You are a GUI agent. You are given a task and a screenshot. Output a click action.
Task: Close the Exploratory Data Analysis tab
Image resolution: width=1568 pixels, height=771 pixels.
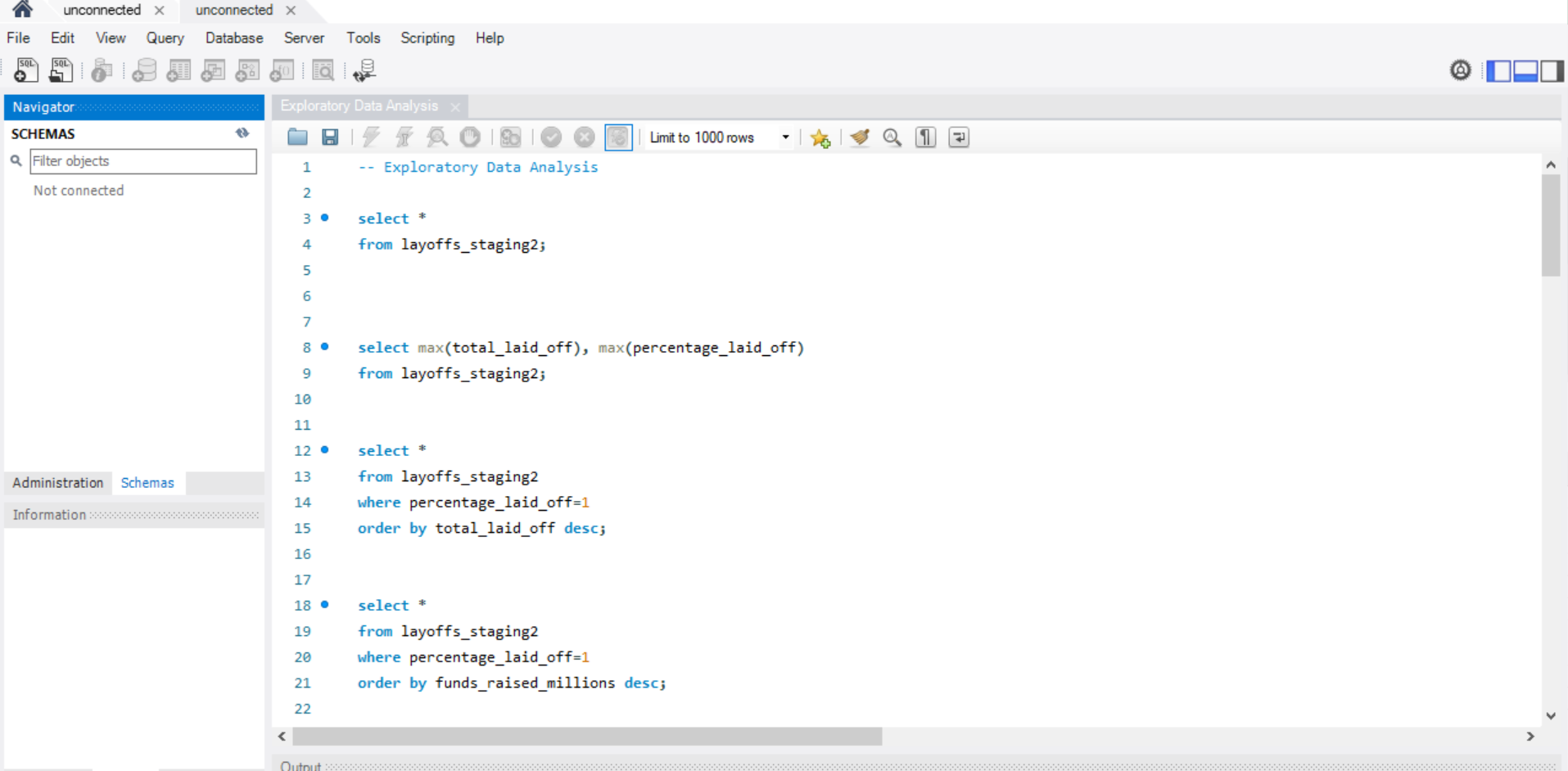tap(455, 106)
